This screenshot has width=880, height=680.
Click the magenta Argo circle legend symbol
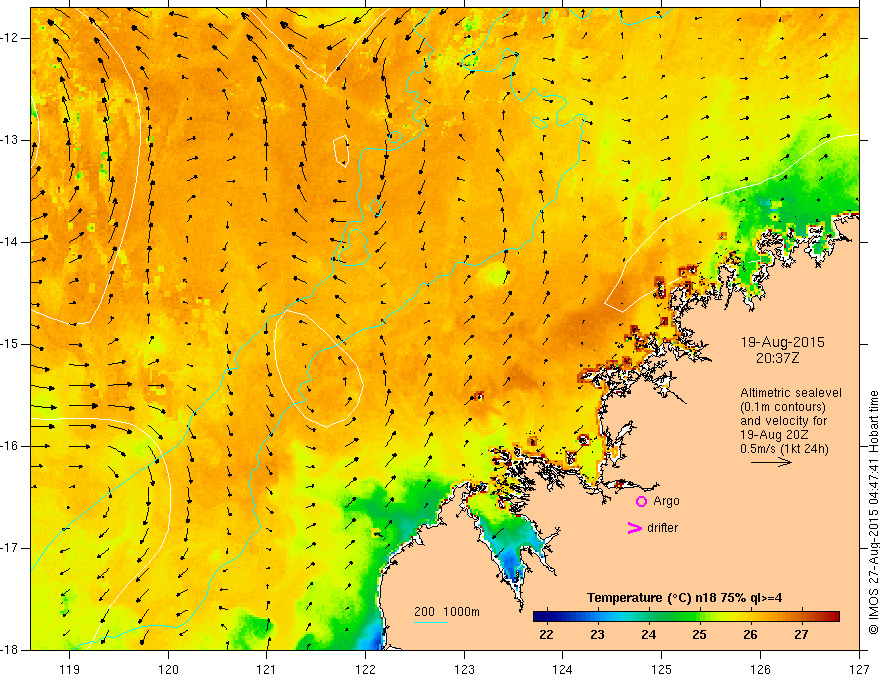tap(641, 502)
